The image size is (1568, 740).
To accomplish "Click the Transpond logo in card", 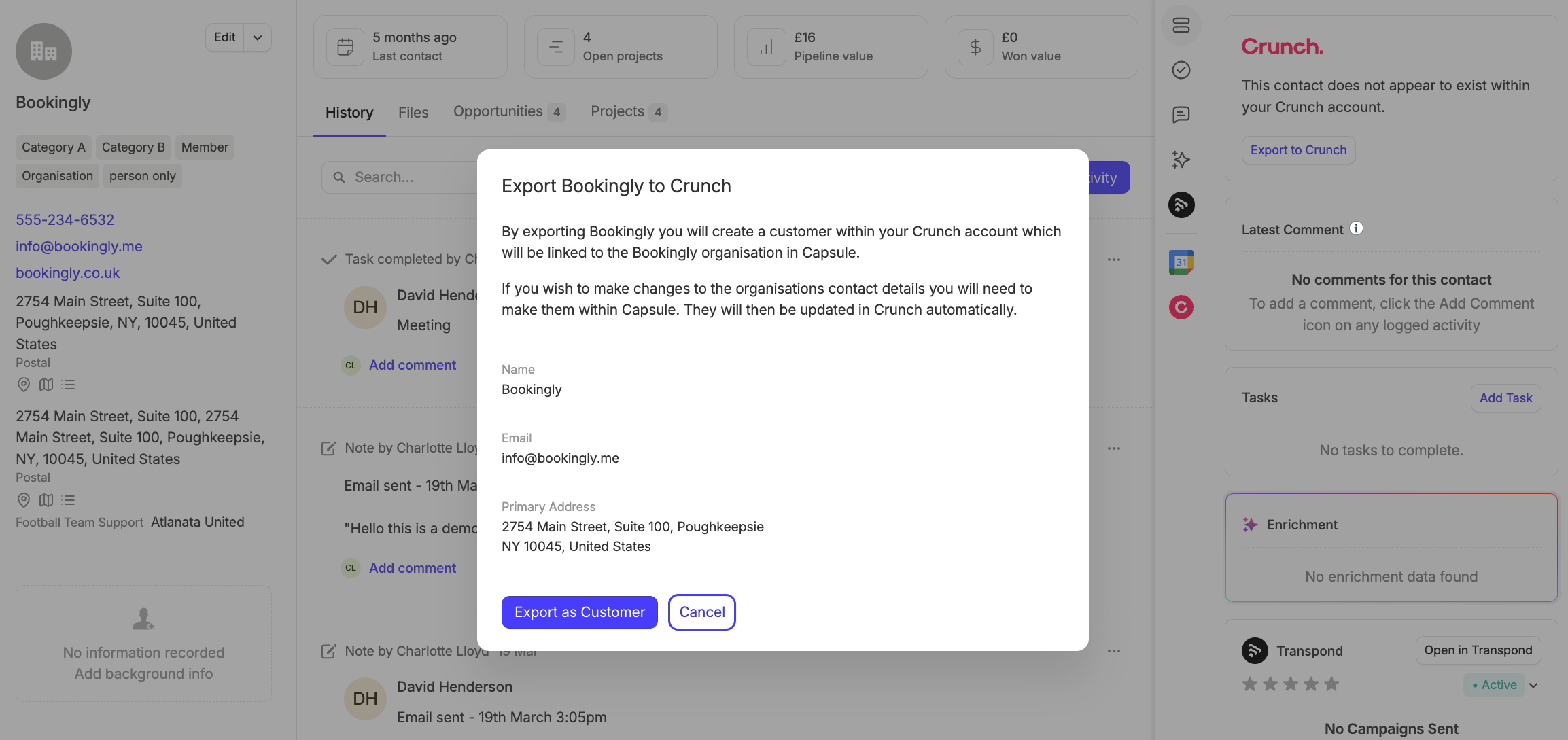I will click(x=1255, y=650).
